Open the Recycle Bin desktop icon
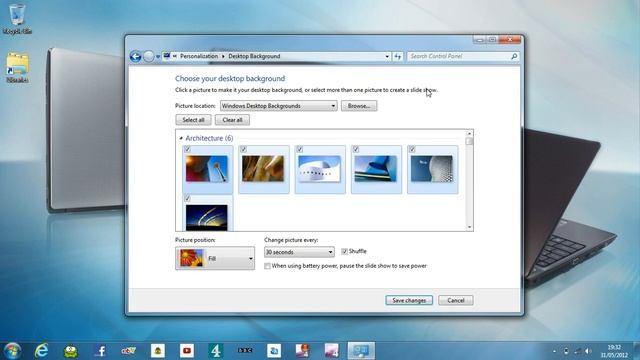The height and width of the screenshot is (360, 640). tap(17, 19)
